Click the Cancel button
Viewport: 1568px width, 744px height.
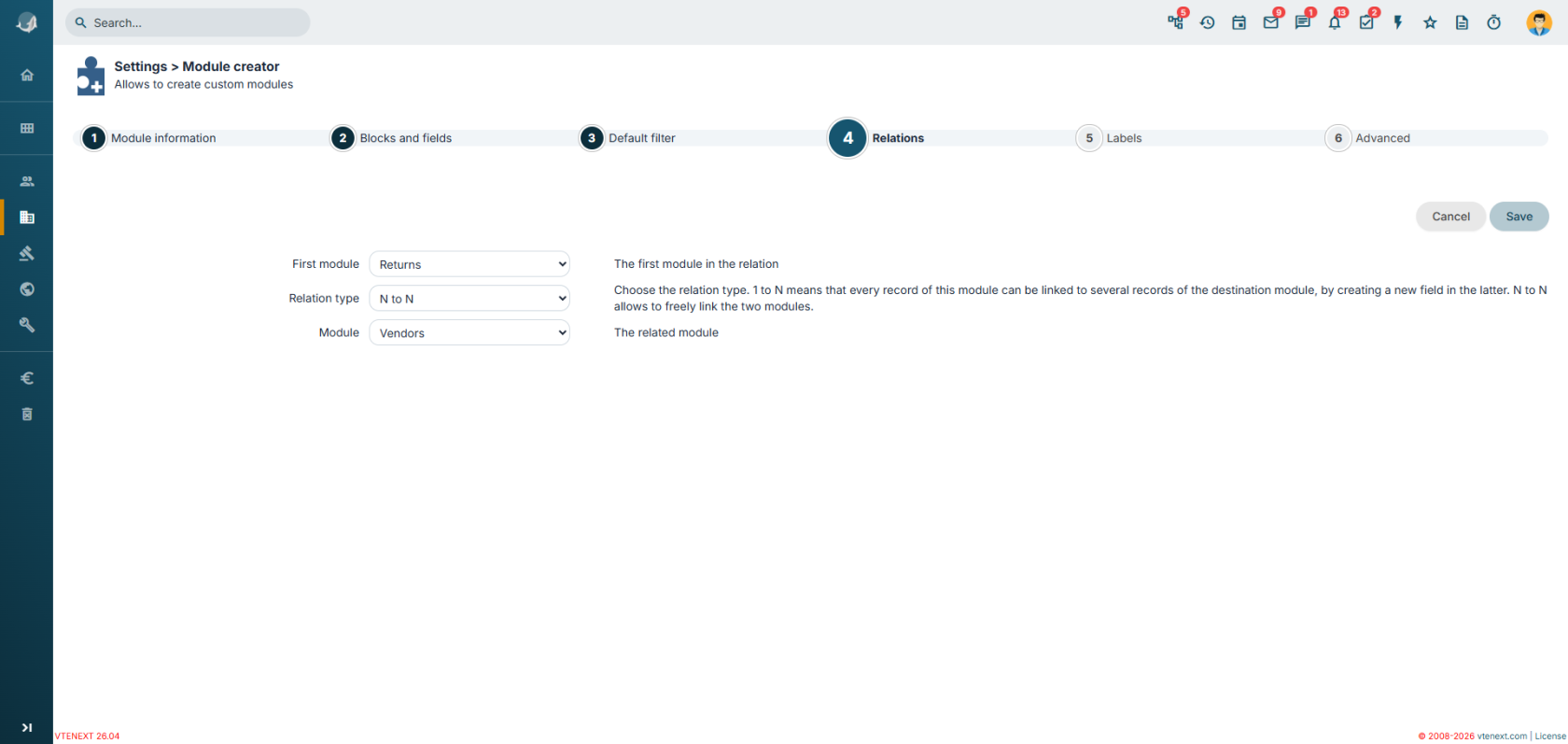1450,217
